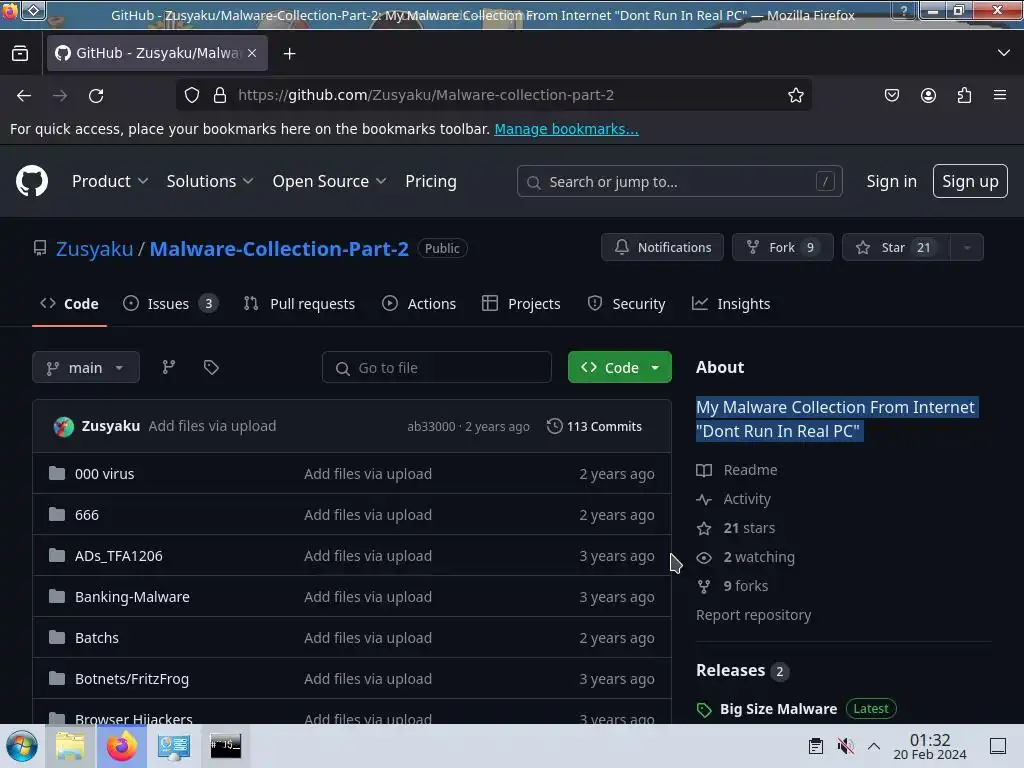Screen dimensions: 1024x768
Task: Go back with browser back arrow
Action: click(24, 95)
